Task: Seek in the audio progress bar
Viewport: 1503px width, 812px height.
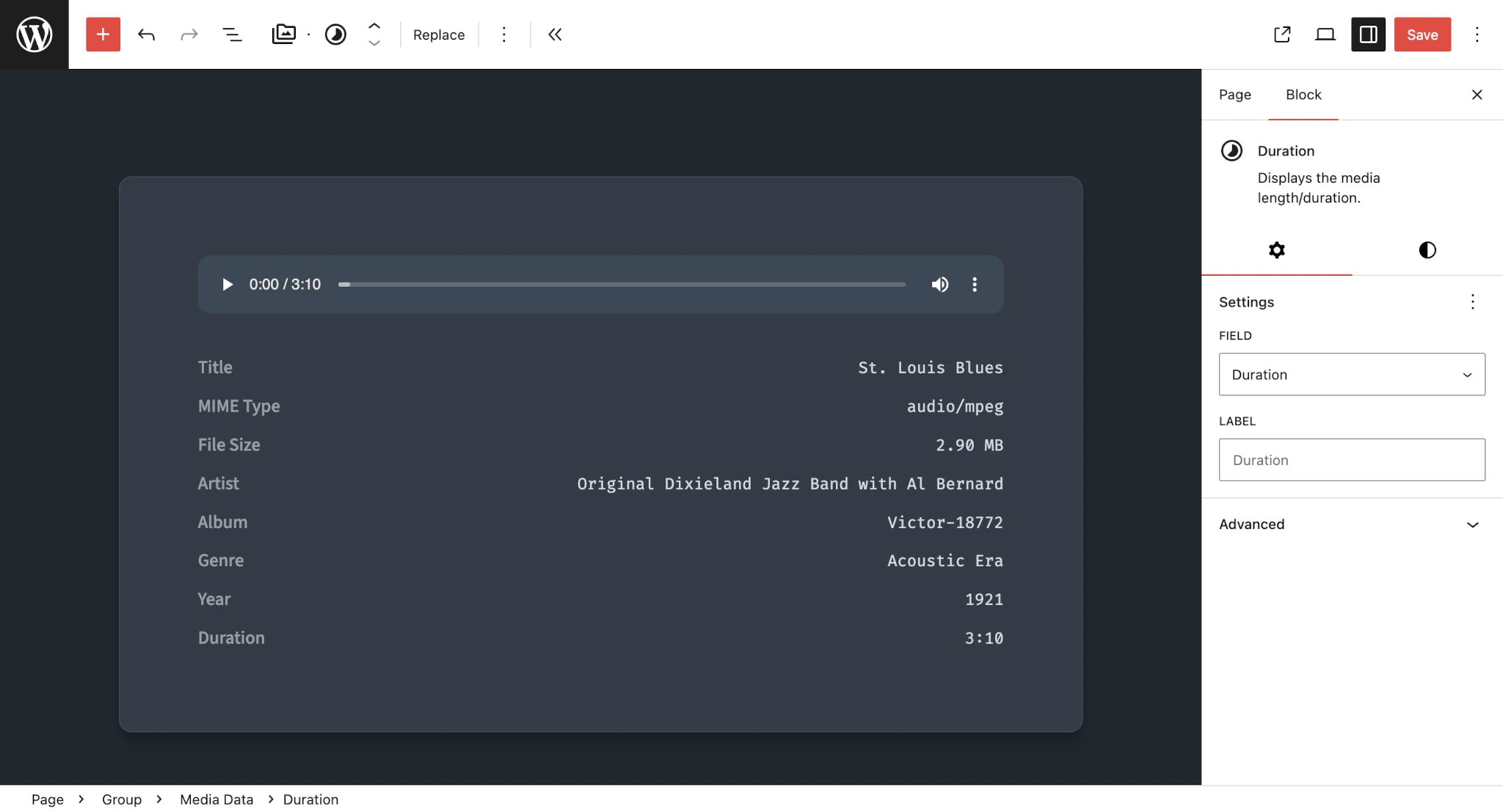Action: [x=620, y=285]
